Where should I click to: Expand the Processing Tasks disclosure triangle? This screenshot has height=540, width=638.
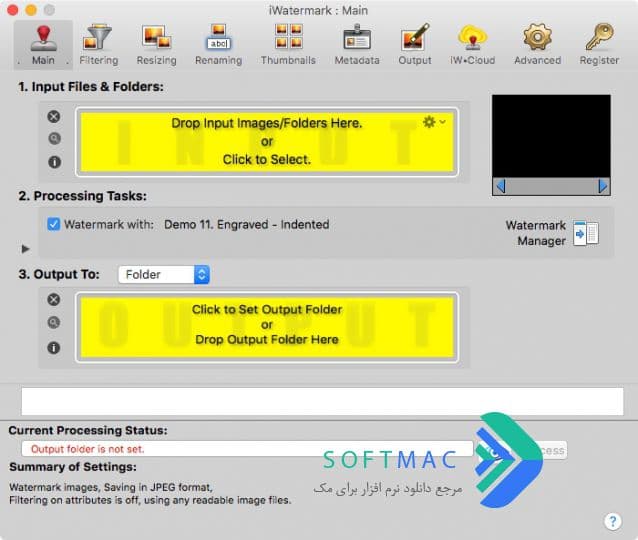click(x=26, y=249)
